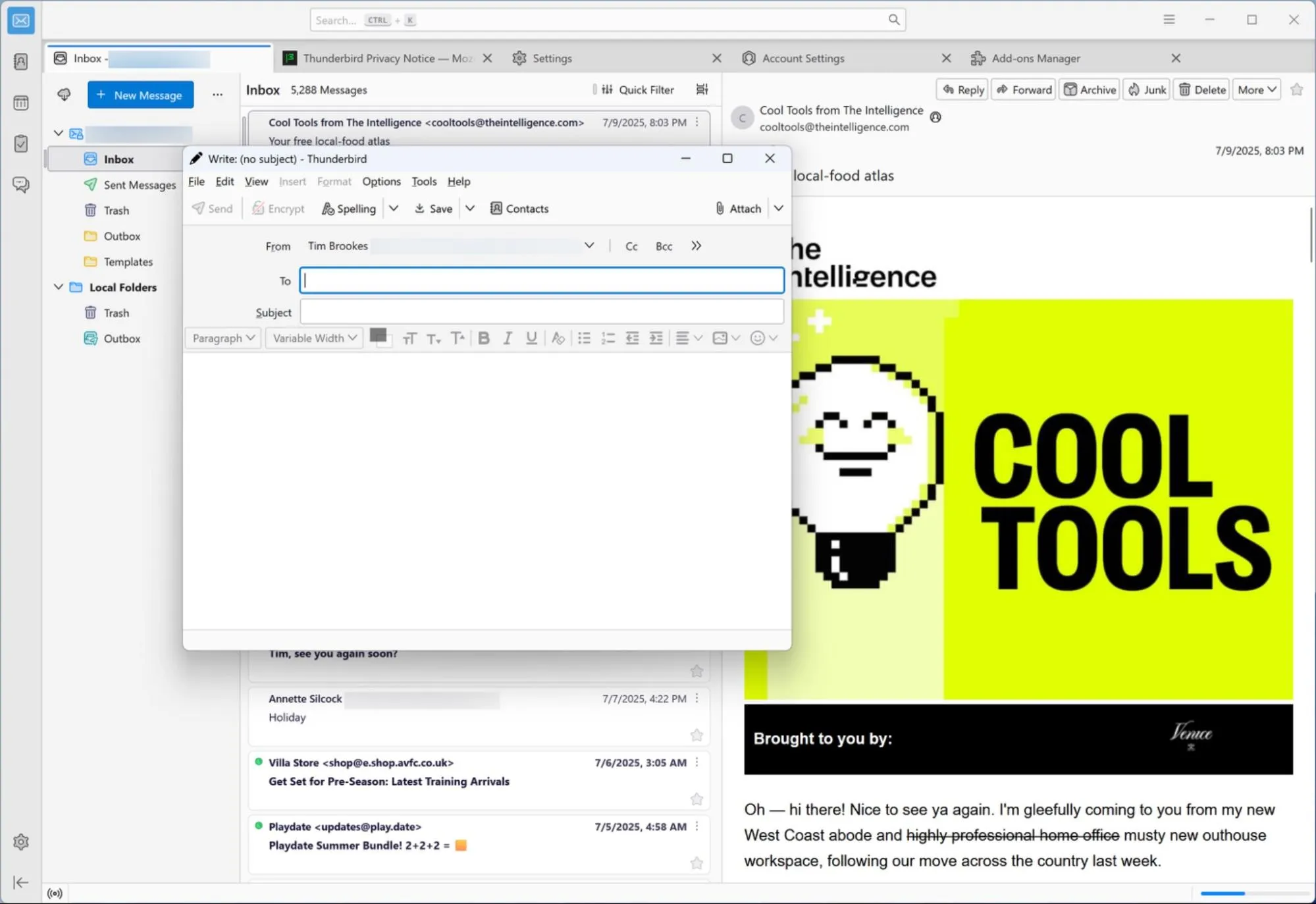Reply to the Cool Tools email

coord(961,90)
